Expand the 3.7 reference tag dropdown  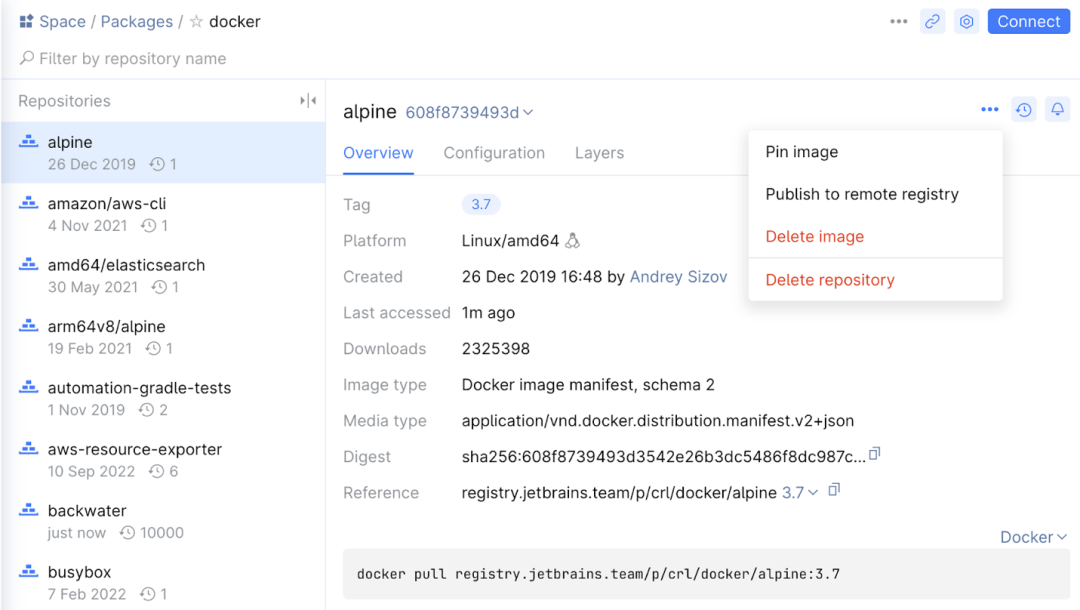(800, 493)
